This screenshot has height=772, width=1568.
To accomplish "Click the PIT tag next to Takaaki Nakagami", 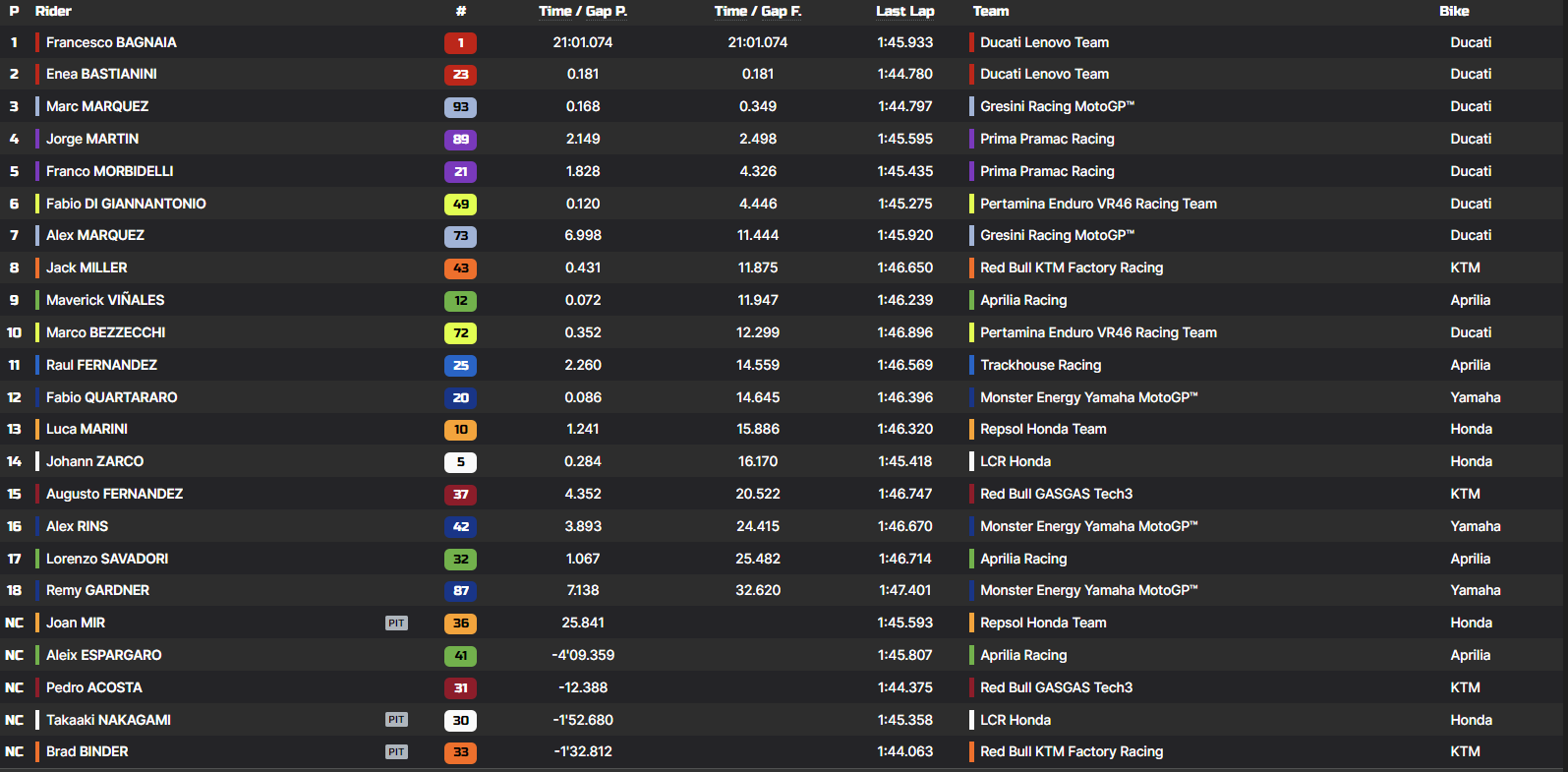I will pos(396,720).
